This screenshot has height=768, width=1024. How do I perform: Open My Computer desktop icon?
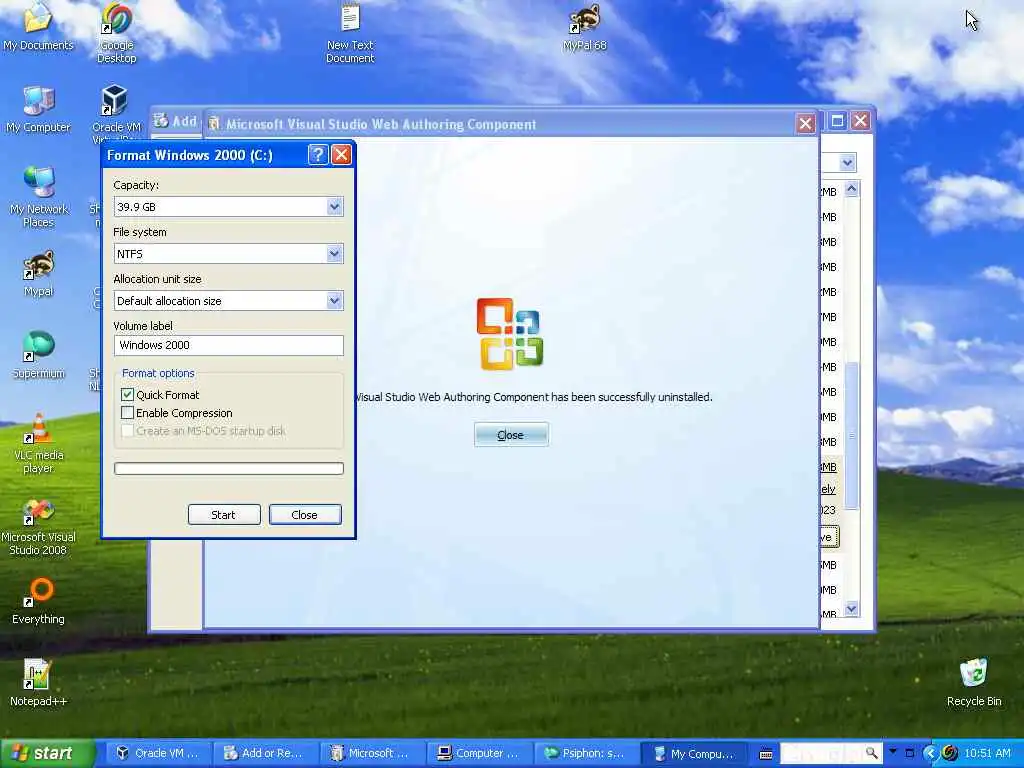[38, 109]
